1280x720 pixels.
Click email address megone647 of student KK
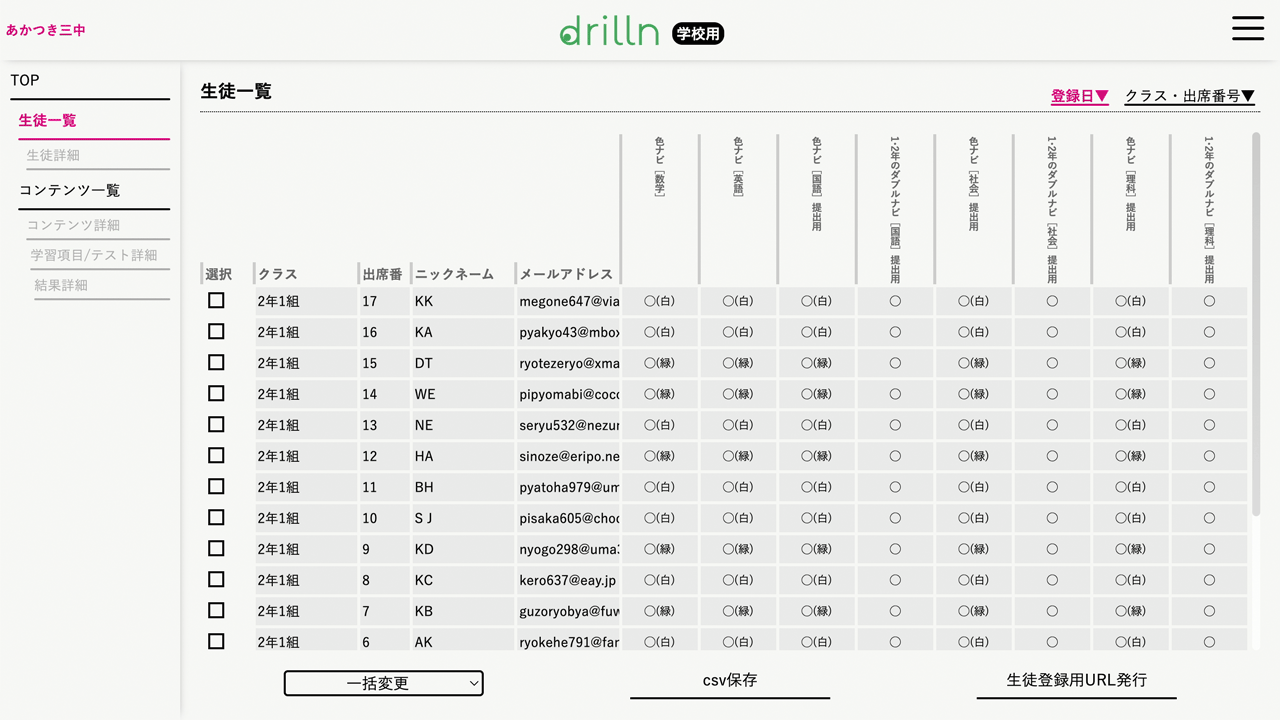coord(569,301)
